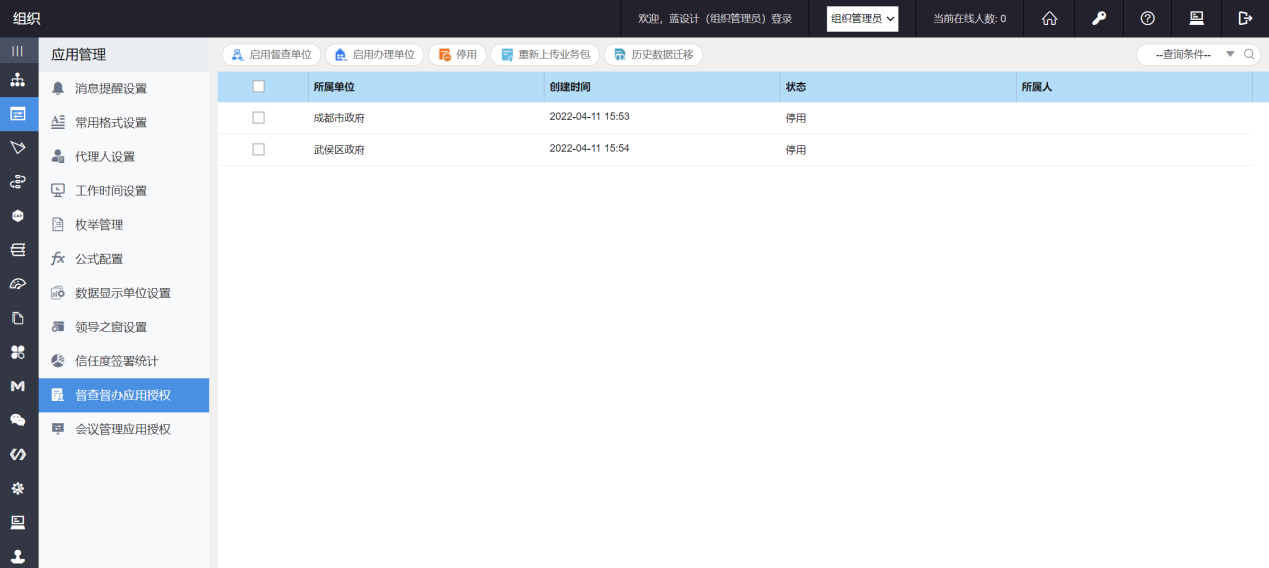The width and height of the screenshot is (1269, 568).
Task: Click the 启用督查单位 button
Action: click(x=271, y=55)
